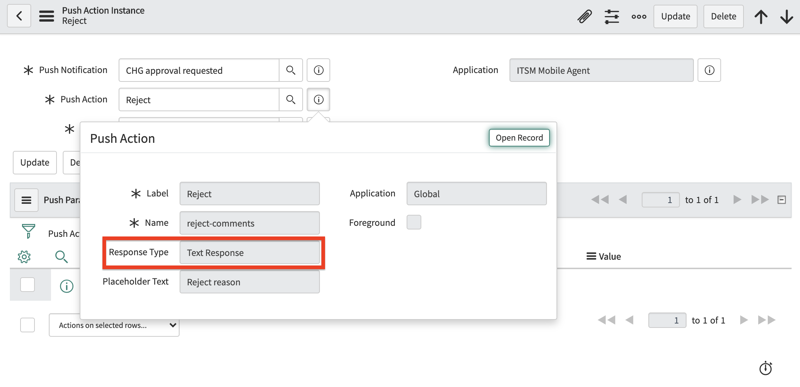The image size is (800, 387).
Task: Click the list filter funnel icon
Action: pos(29,231)
